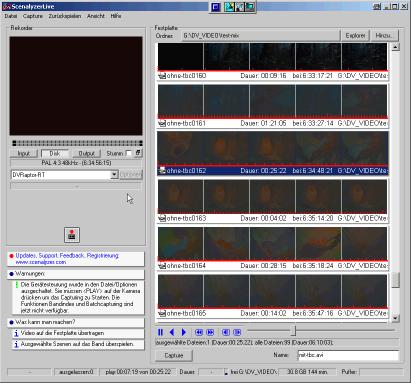Click the last green icon in floating toolbar
This screenshot has width=411, height=383.
coord(250,7)
